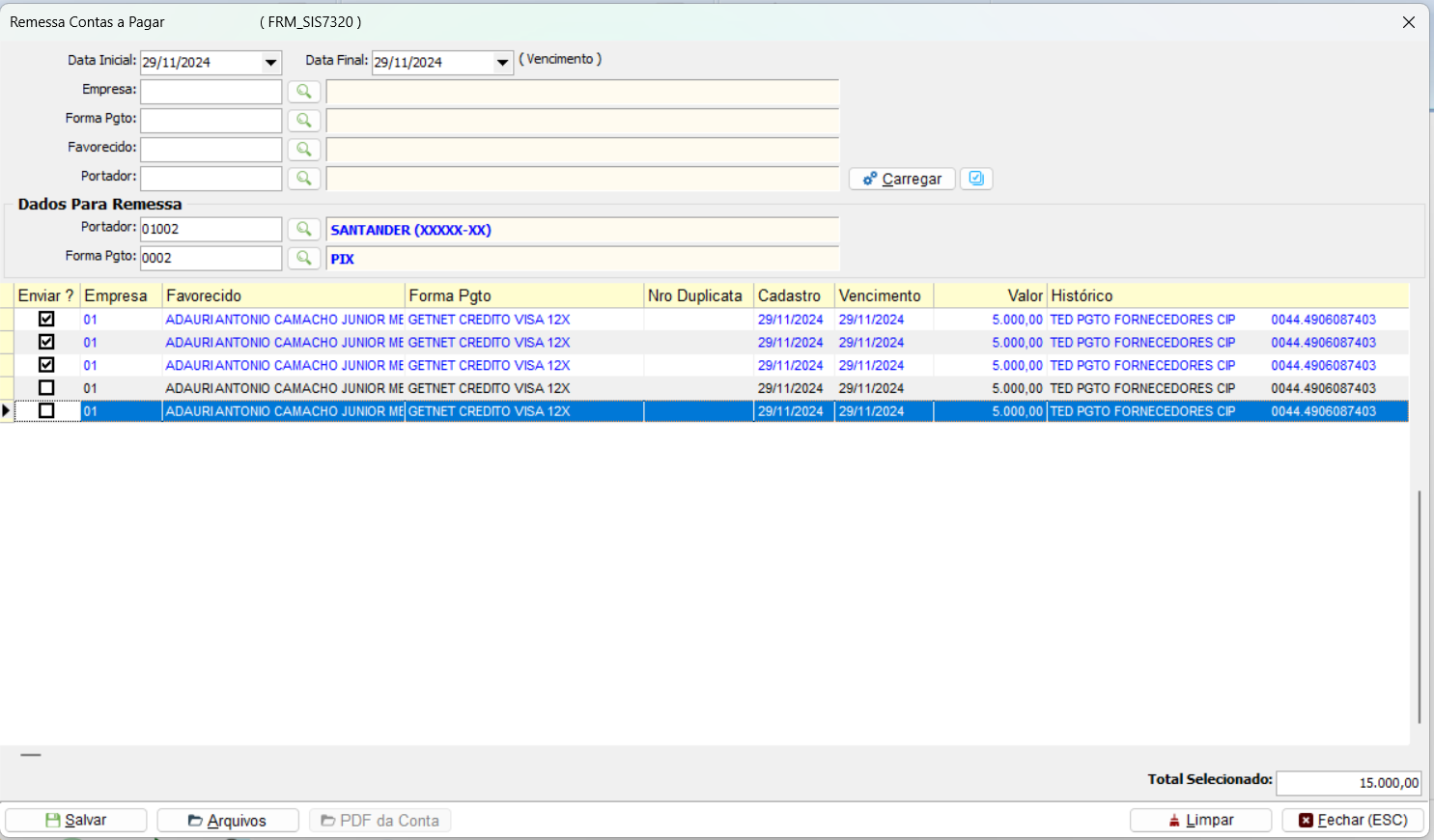Open the Favorecido lookup search icon

(x=303, y=150)
